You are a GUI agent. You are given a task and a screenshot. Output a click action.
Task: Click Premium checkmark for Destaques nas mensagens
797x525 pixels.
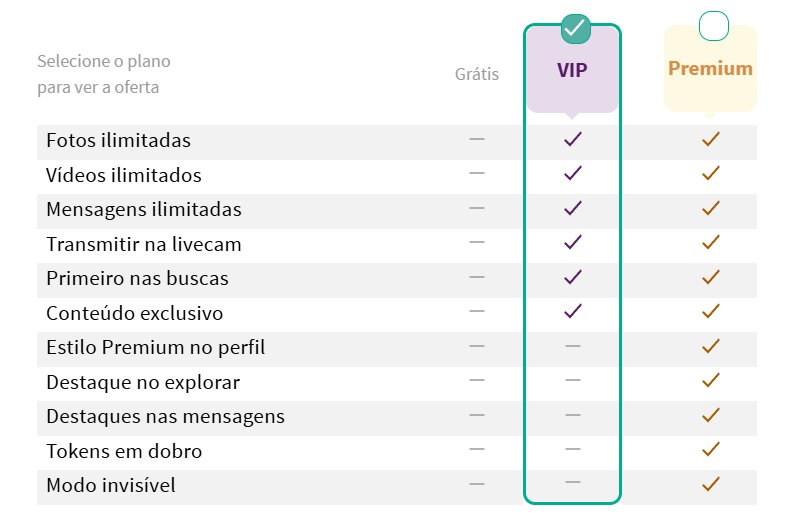pyautogui.click(x=711, y=415)
